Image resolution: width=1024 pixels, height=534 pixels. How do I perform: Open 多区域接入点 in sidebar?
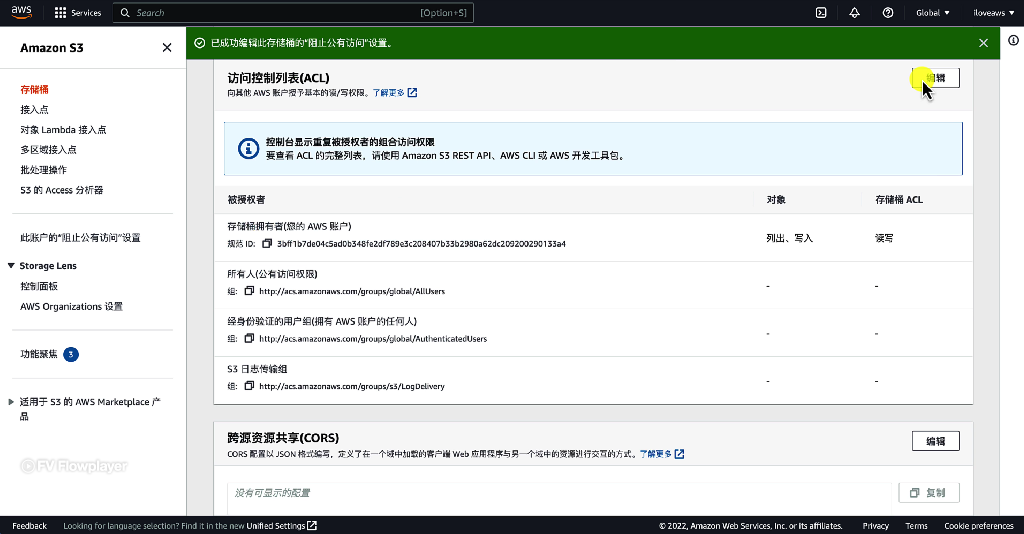tap(48, 149)
